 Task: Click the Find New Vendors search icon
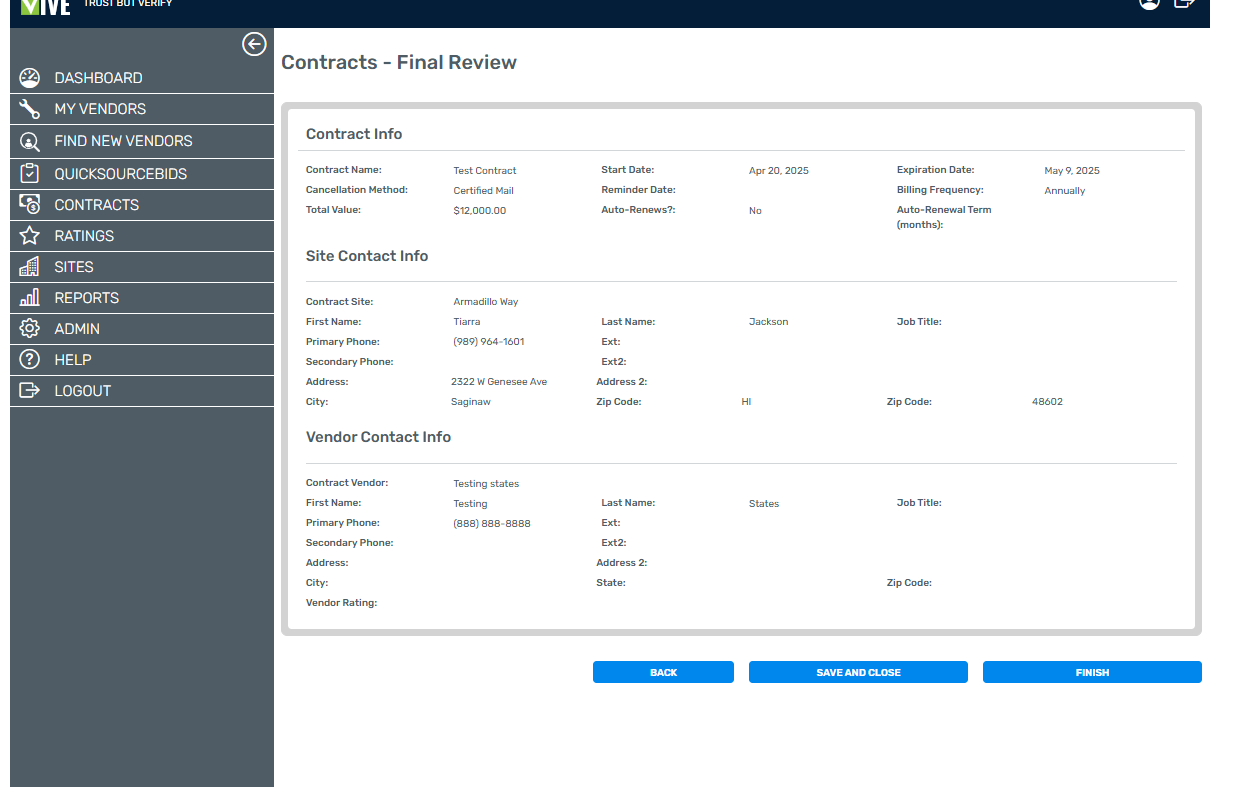tap(30, 141)
